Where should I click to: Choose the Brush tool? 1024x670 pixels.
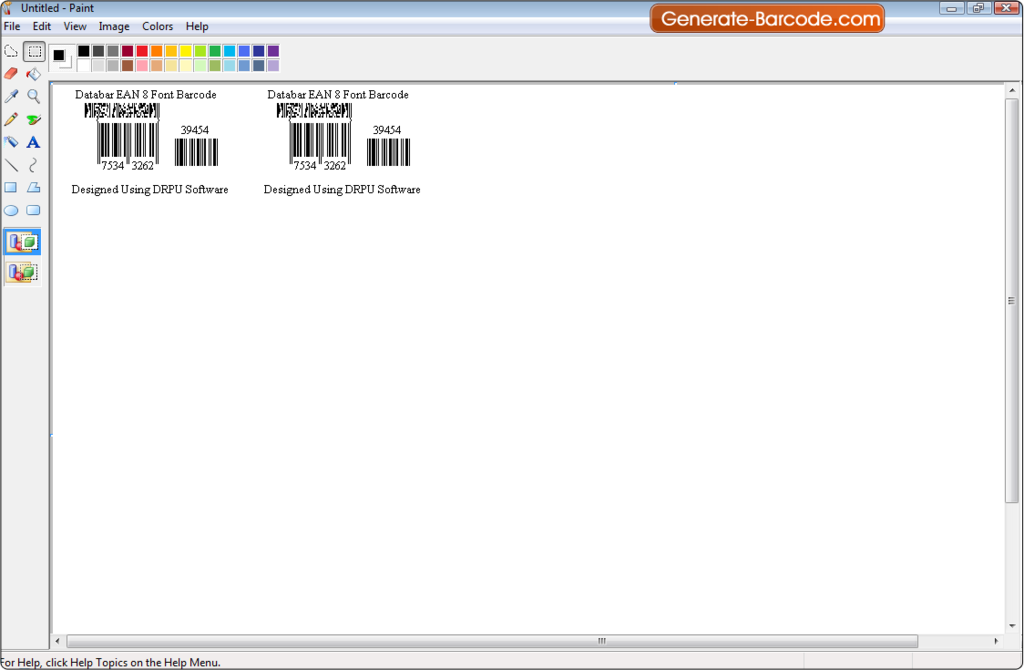[33, 119]
